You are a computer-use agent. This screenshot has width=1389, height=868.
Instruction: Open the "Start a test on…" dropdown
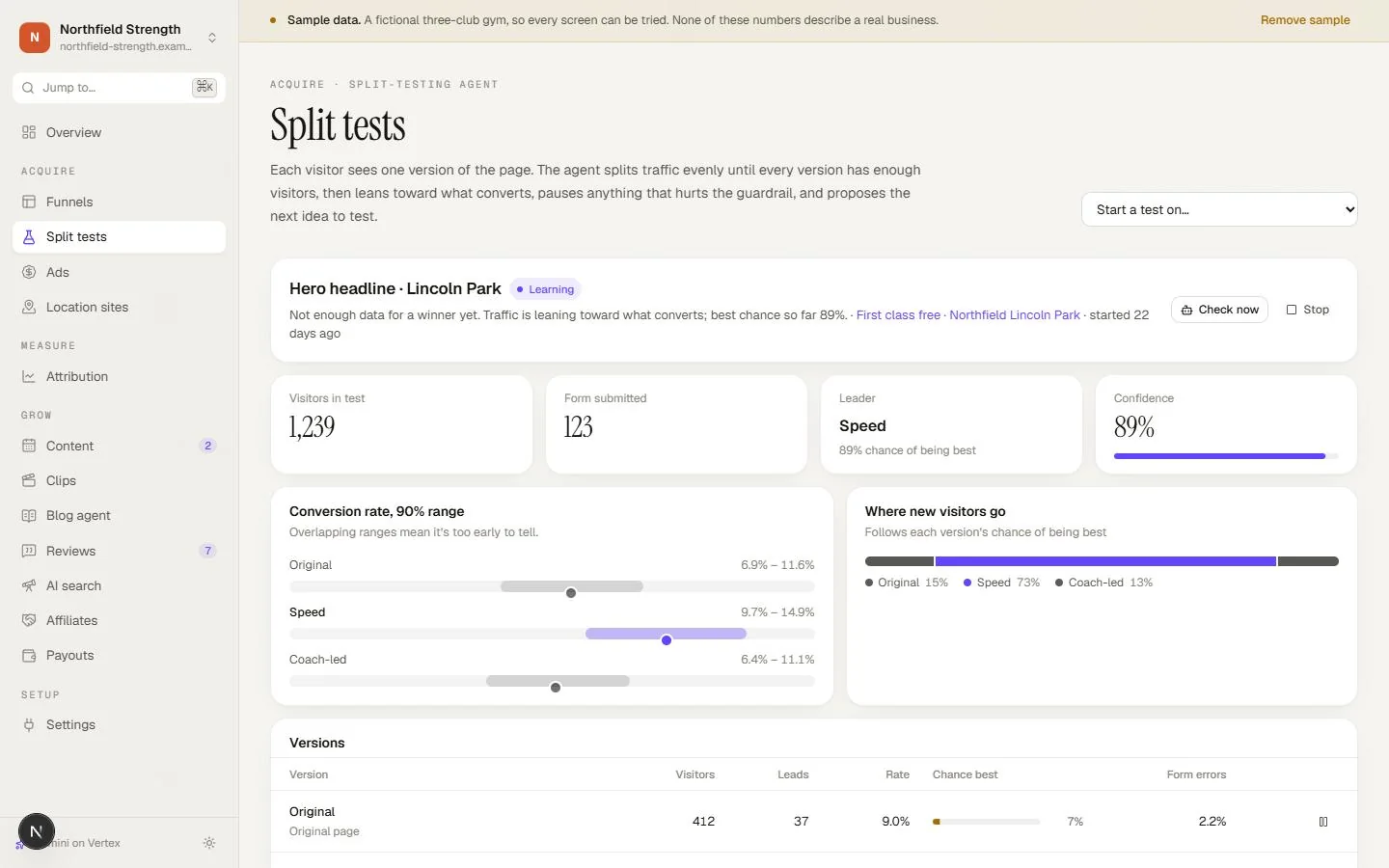(1219, 209)
